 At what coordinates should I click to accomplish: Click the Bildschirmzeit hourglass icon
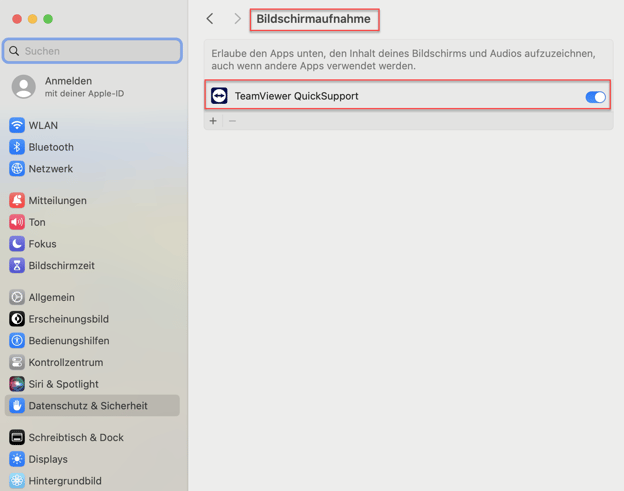[17, 266]
